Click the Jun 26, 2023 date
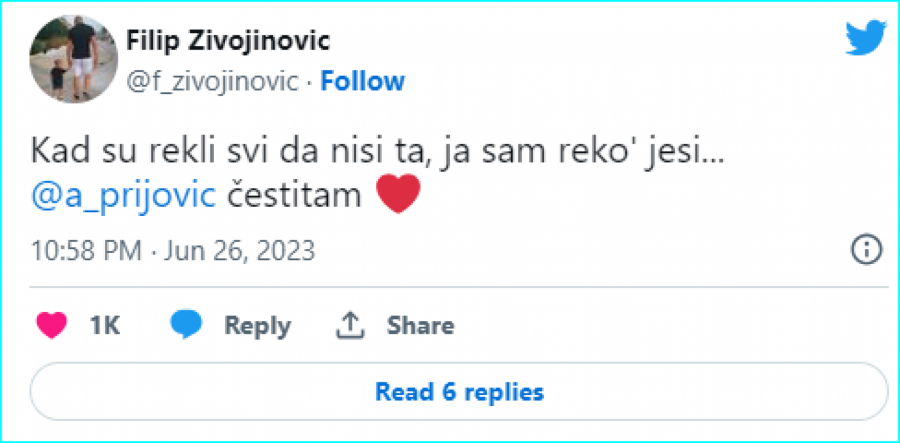This screenshot has height=443, width=900. pyautogui.click(x=238, y=250)
